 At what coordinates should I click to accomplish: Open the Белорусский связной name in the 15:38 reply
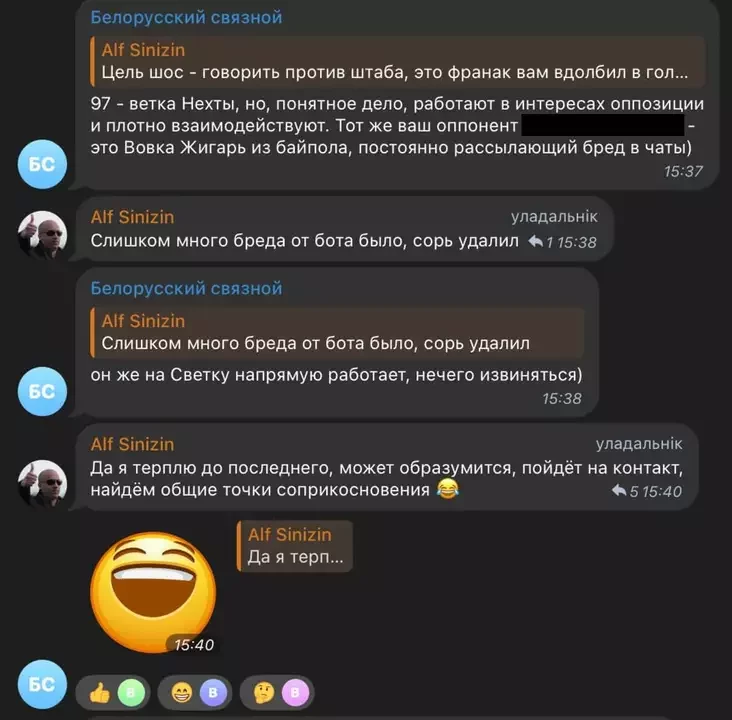(186, 289)
